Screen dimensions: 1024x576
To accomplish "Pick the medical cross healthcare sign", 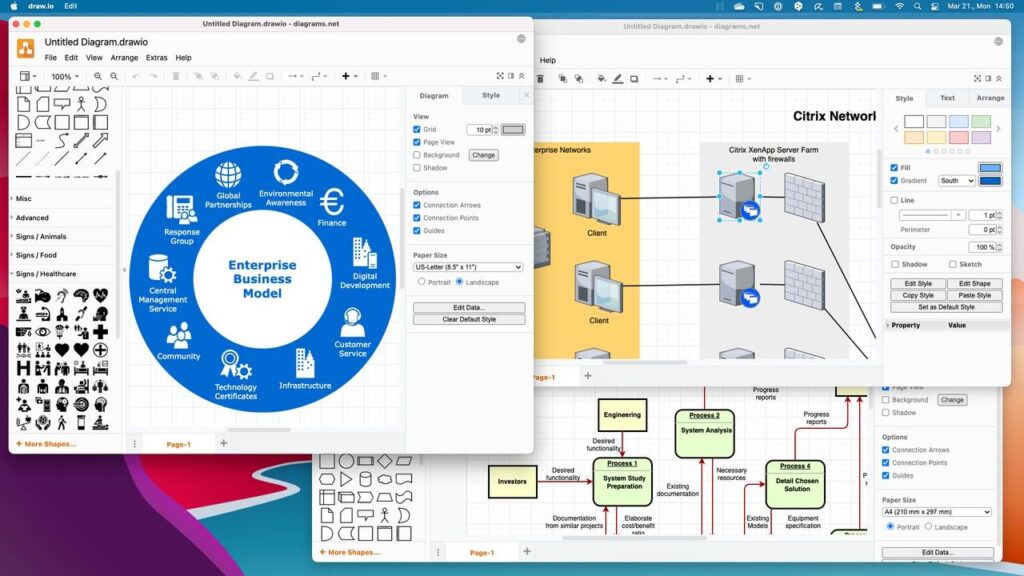I will [100, 332].
